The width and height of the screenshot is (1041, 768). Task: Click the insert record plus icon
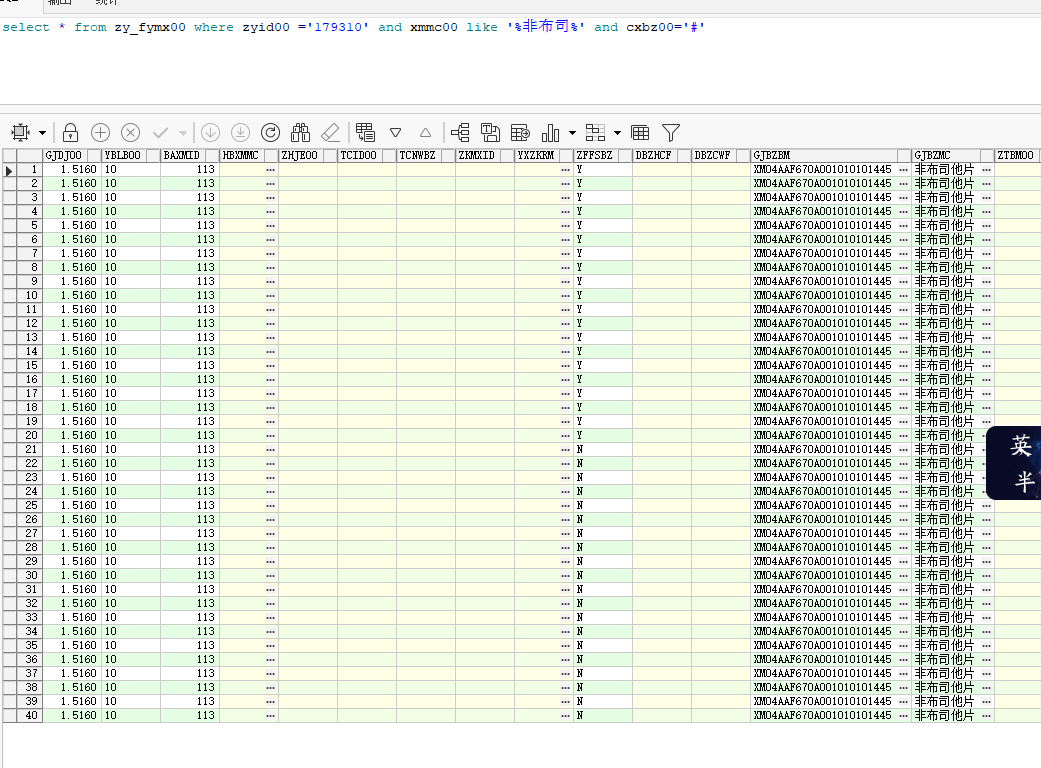pos(101,132)
